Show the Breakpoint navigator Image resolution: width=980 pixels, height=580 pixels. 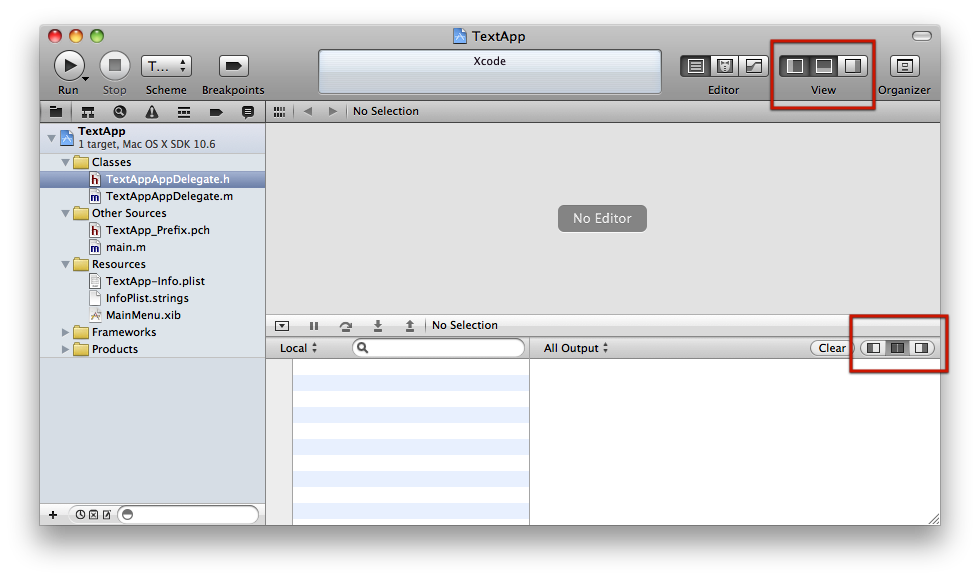click(216, 112)
